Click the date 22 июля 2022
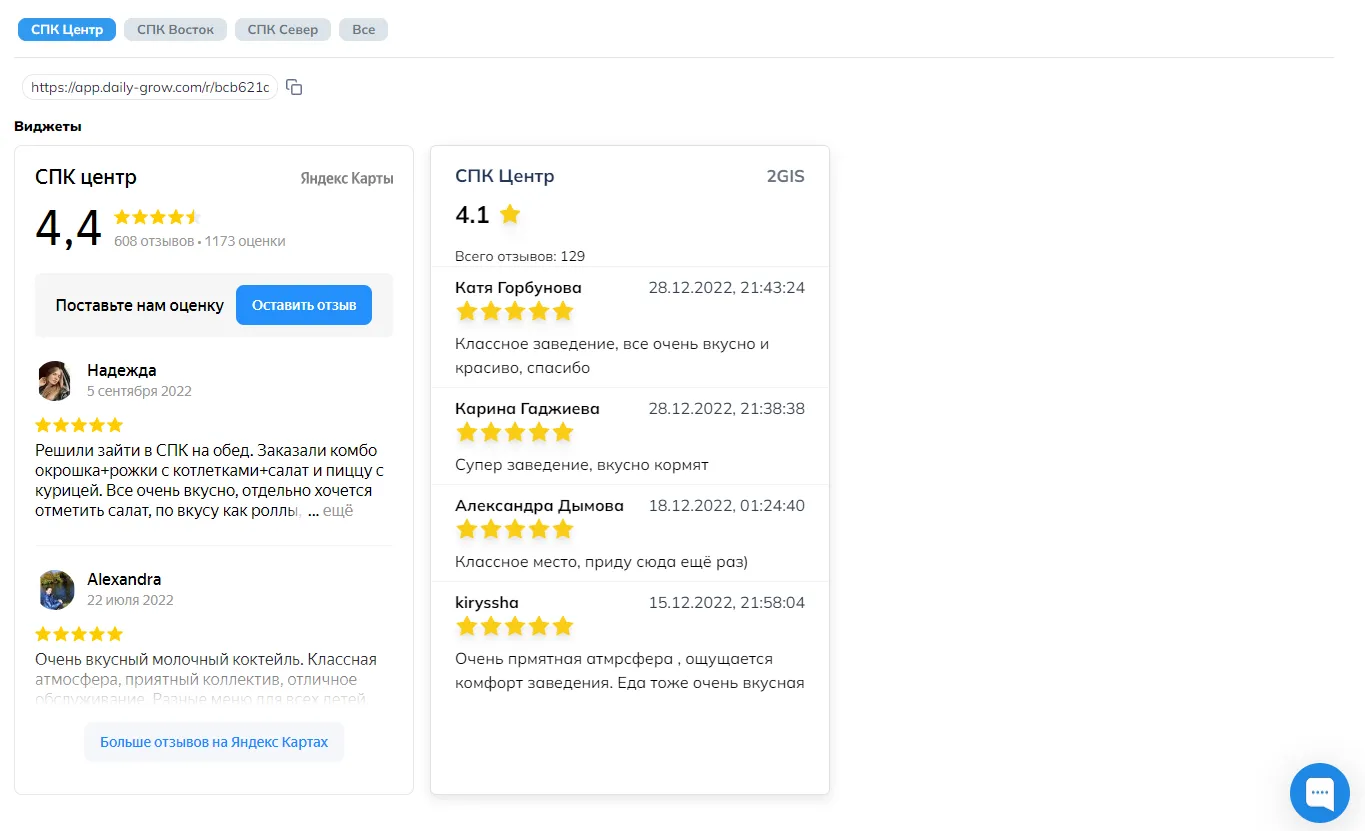Viewport: 1365px width, 831px height. (130, 600)
